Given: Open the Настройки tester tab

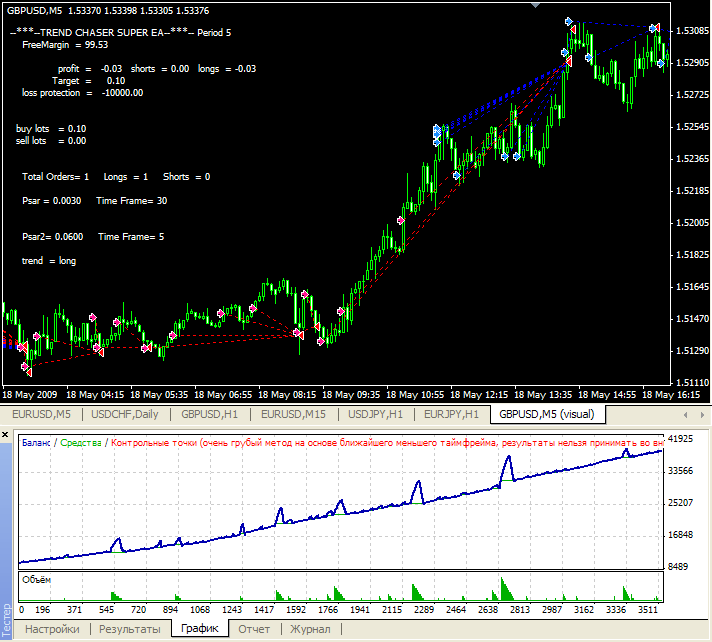Looking at the screenshot, I should (x=52, y=629).
